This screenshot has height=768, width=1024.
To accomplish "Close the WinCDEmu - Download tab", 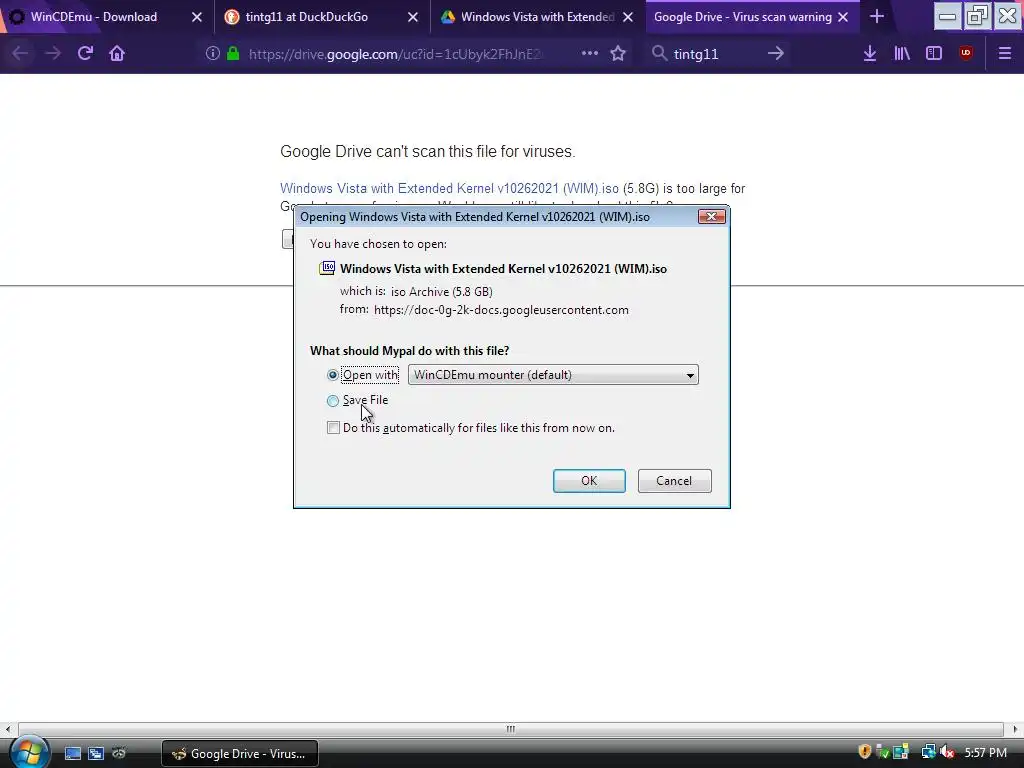I will (197, 17).
